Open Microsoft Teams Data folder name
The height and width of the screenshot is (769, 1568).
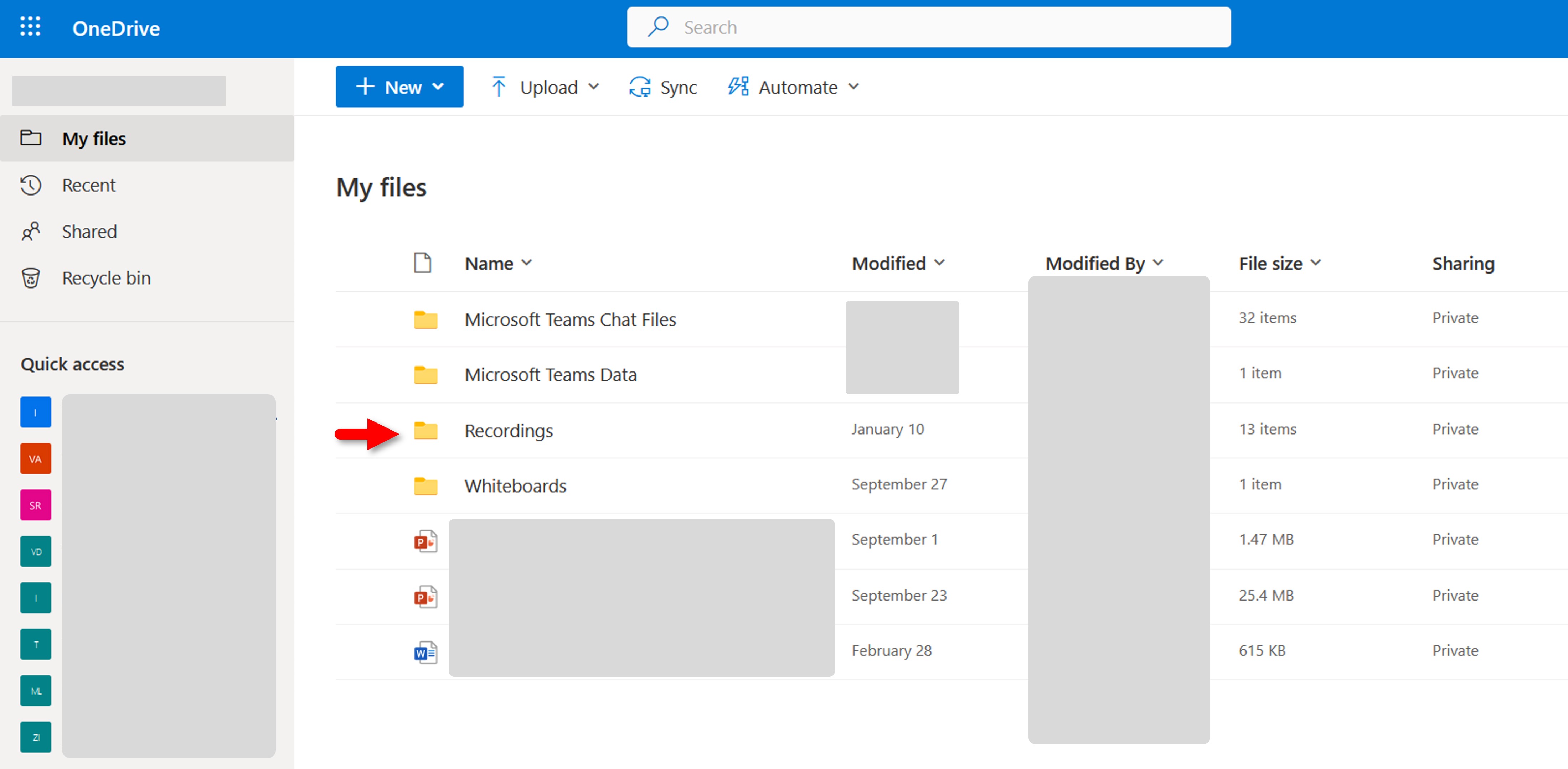pos(550,375)
